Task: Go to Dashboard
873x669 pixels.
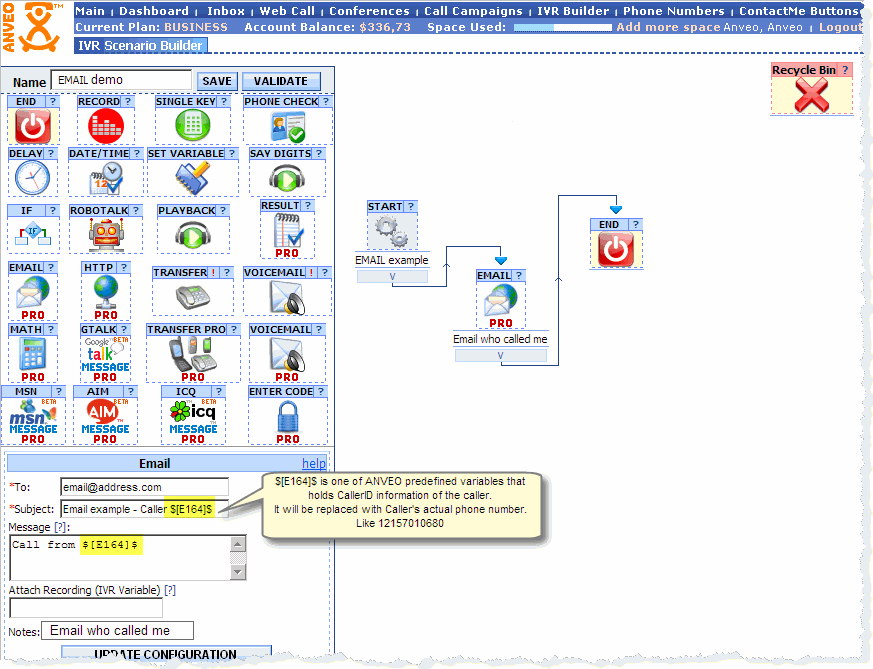Action: point(154,11)
